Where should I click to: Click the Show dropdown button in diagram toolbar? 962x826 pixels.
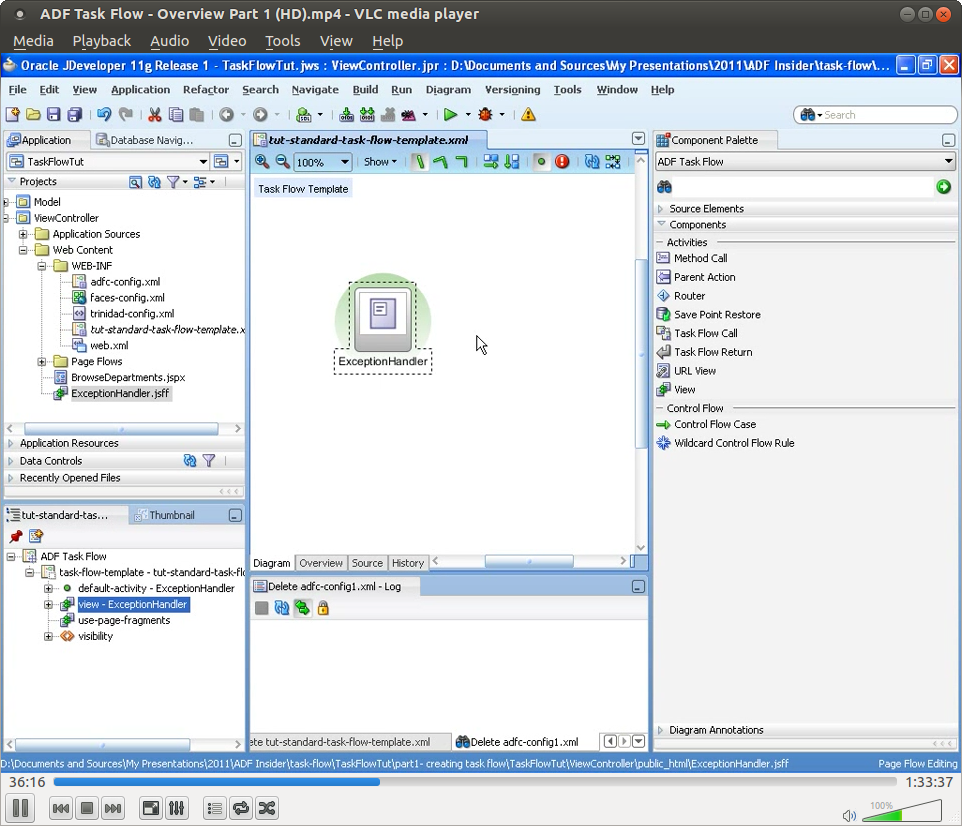pyautogui.click(x=380, y=161)
